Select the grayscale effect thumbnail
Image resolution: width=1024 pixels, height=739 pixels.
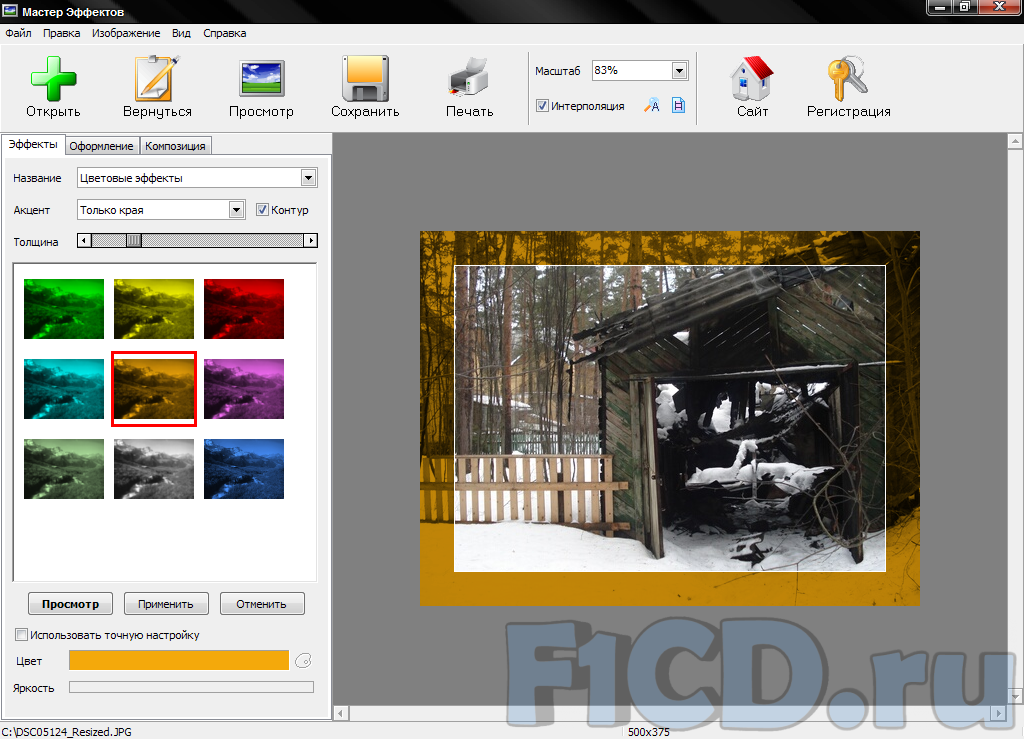click(154, 469)
